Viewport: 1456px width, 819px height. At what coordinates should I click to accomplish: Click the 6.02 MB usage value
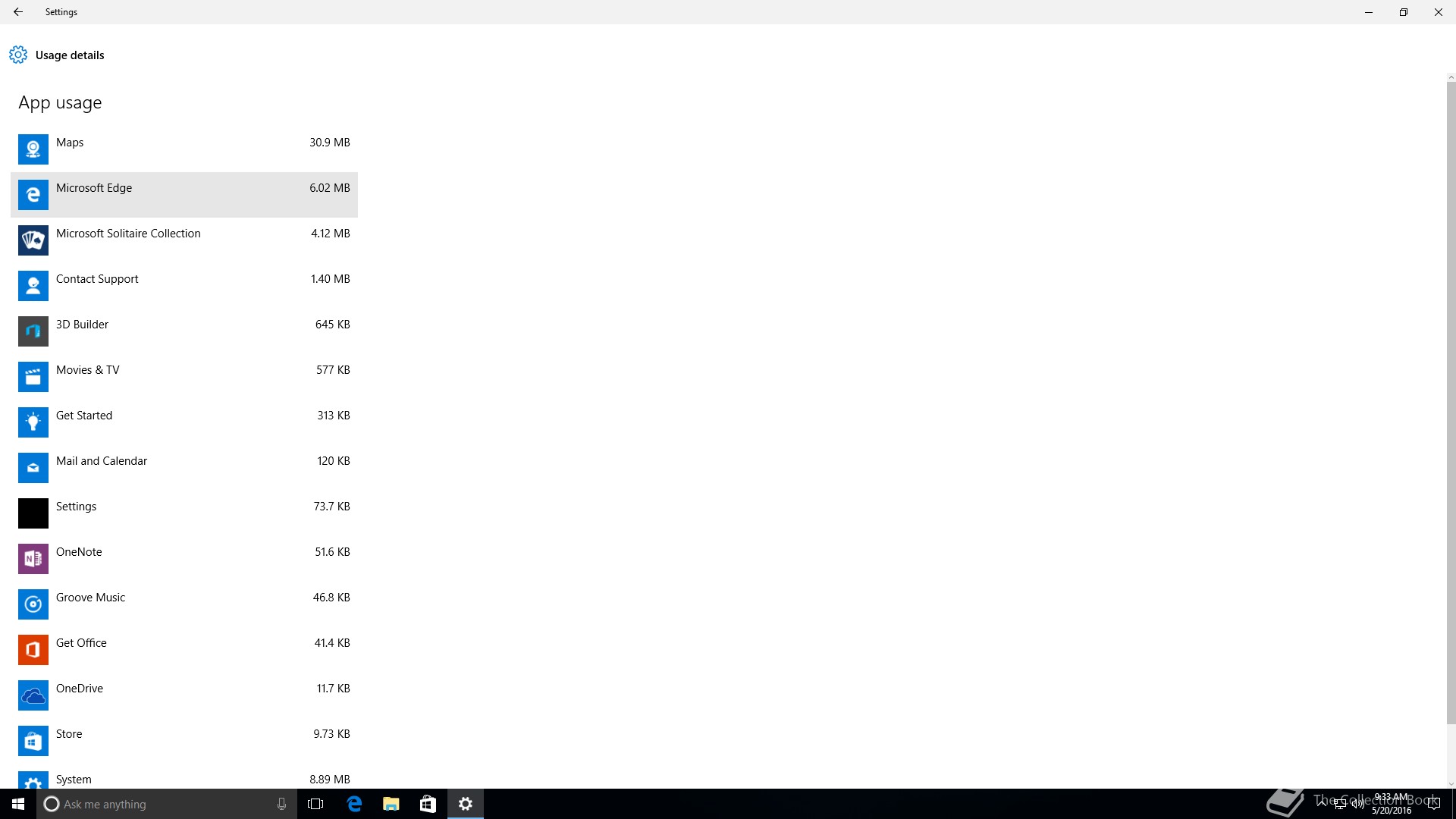pyautogui.click(x=330, y=188)
